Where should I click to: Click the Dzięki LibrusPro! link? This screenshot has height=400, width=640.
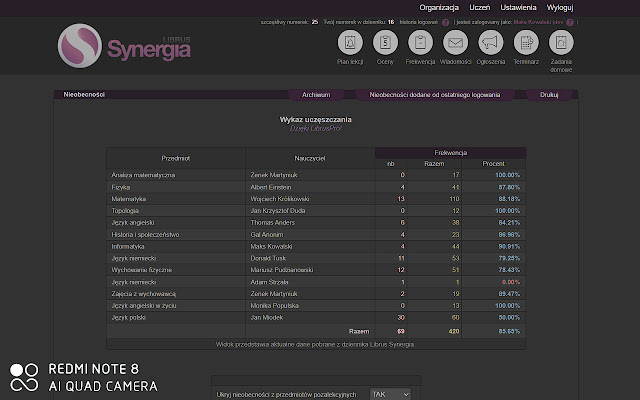(x=316, y=128)
